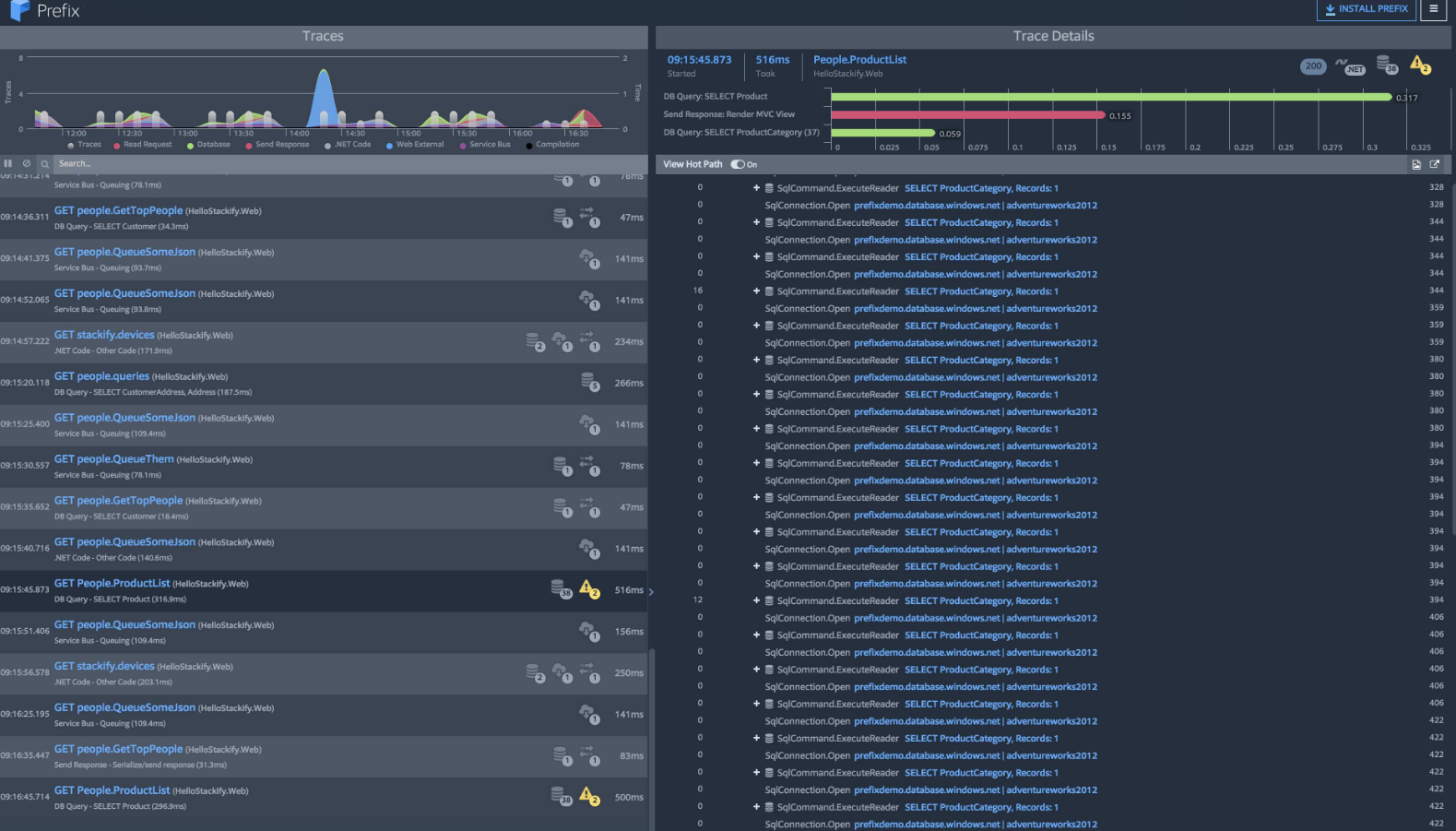This screenshot has width=1456, height=831.
Task: Click database icon on 09:15:56.578 stackify.devices trace
Action: [535, 673]
